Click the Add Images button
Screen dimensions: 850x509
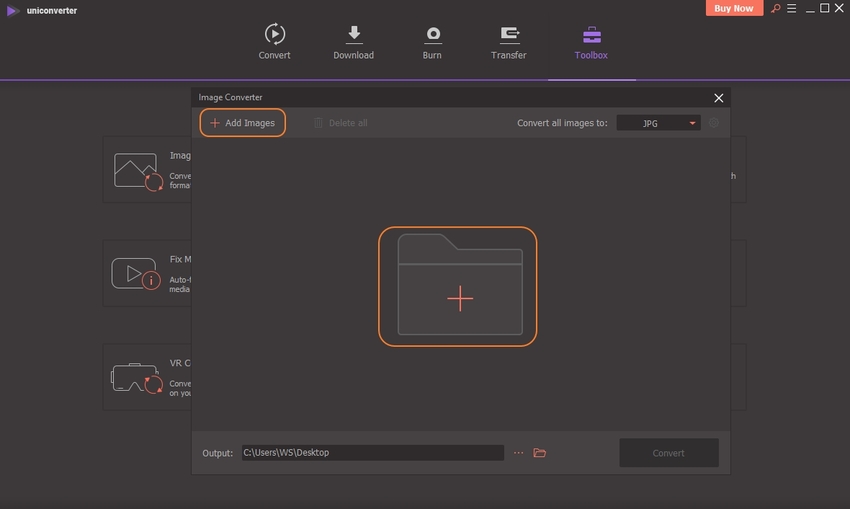(242, 123)
